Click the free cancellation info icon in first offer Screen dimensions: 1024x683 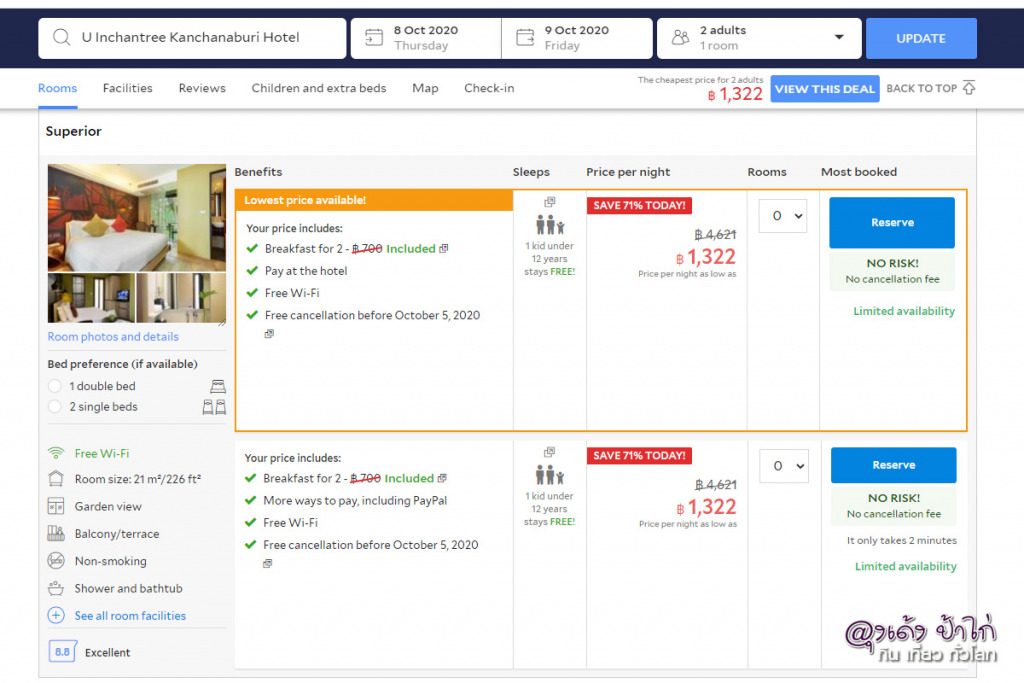[269, 334]
